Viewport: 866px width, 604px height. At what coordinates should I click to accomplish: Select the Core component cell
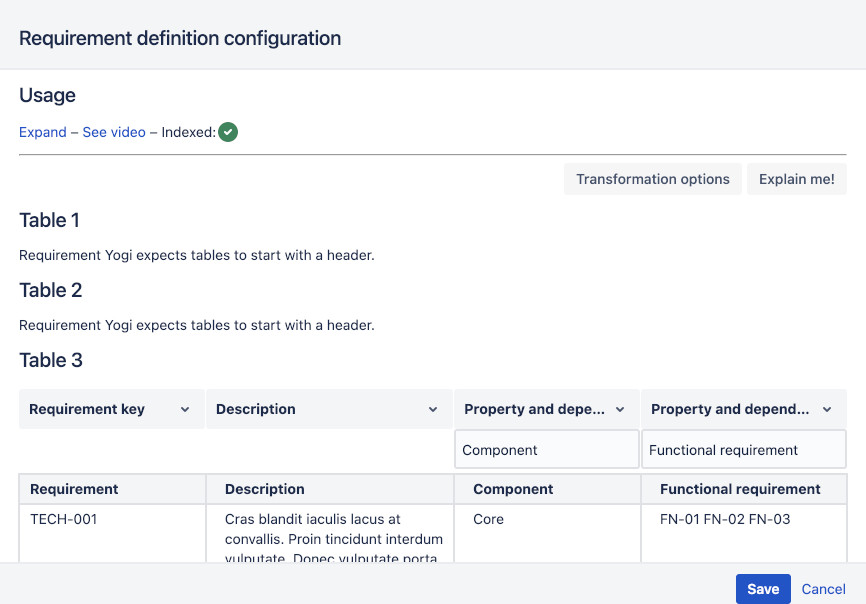click(489, 519)
